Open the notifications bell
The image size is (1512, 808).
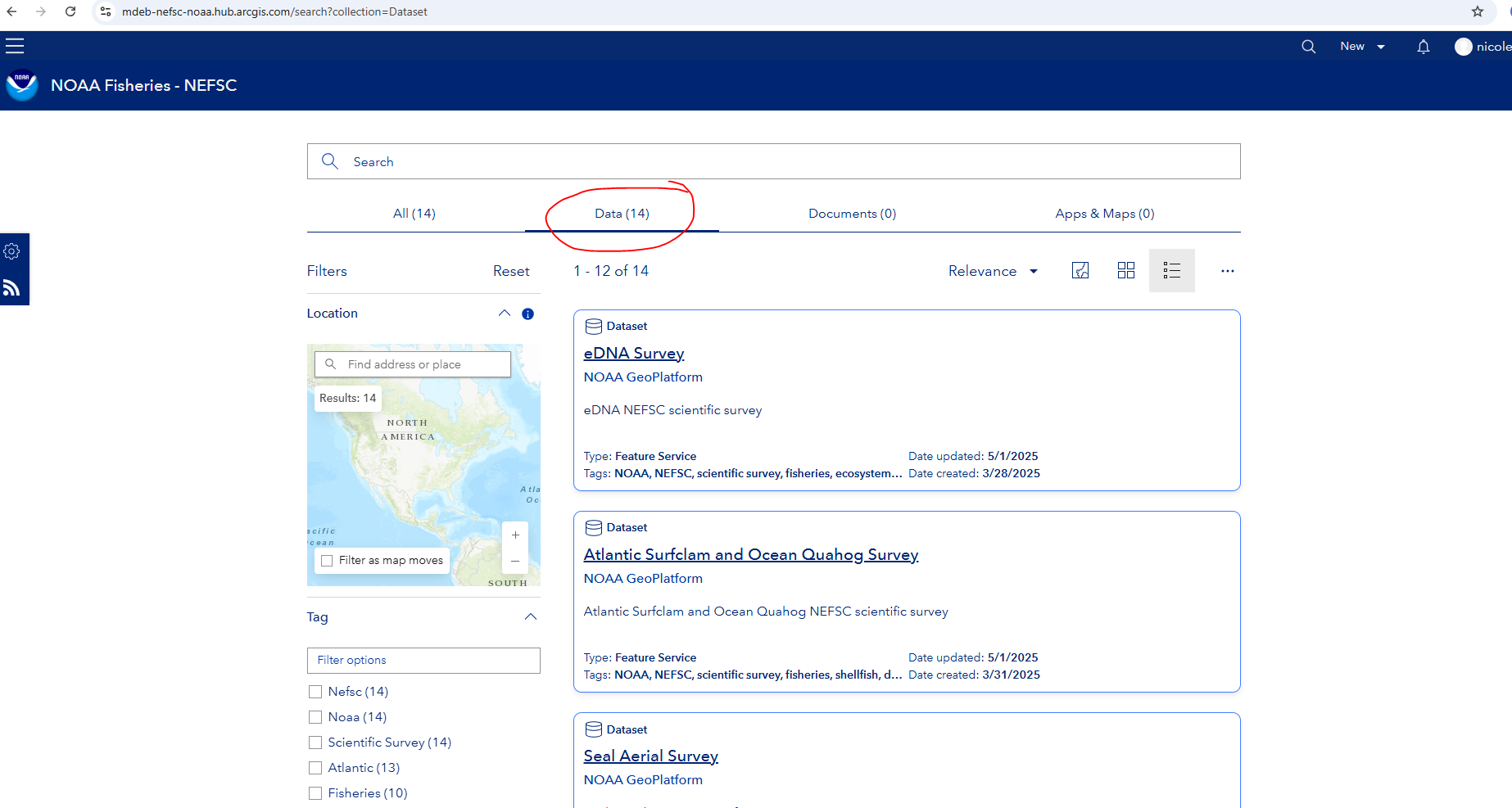1424,47
